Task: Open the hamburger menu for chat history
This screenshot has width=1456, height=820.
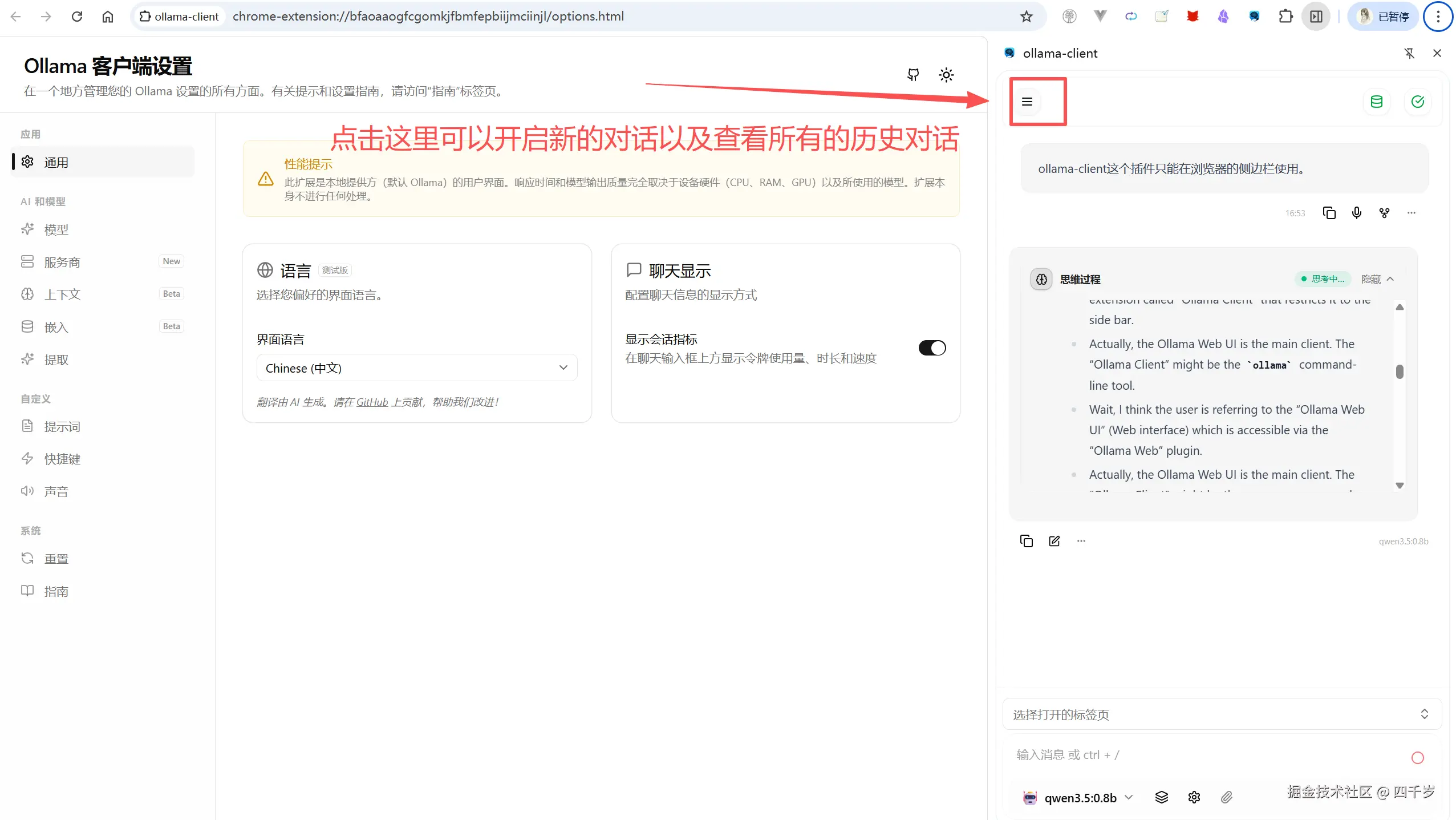Action: (x=1028, y=102)
